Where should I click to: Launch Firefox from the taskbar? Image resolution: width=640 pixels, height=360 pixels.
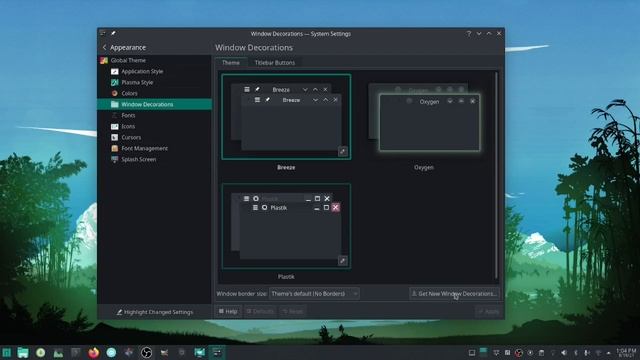(93, 353)
